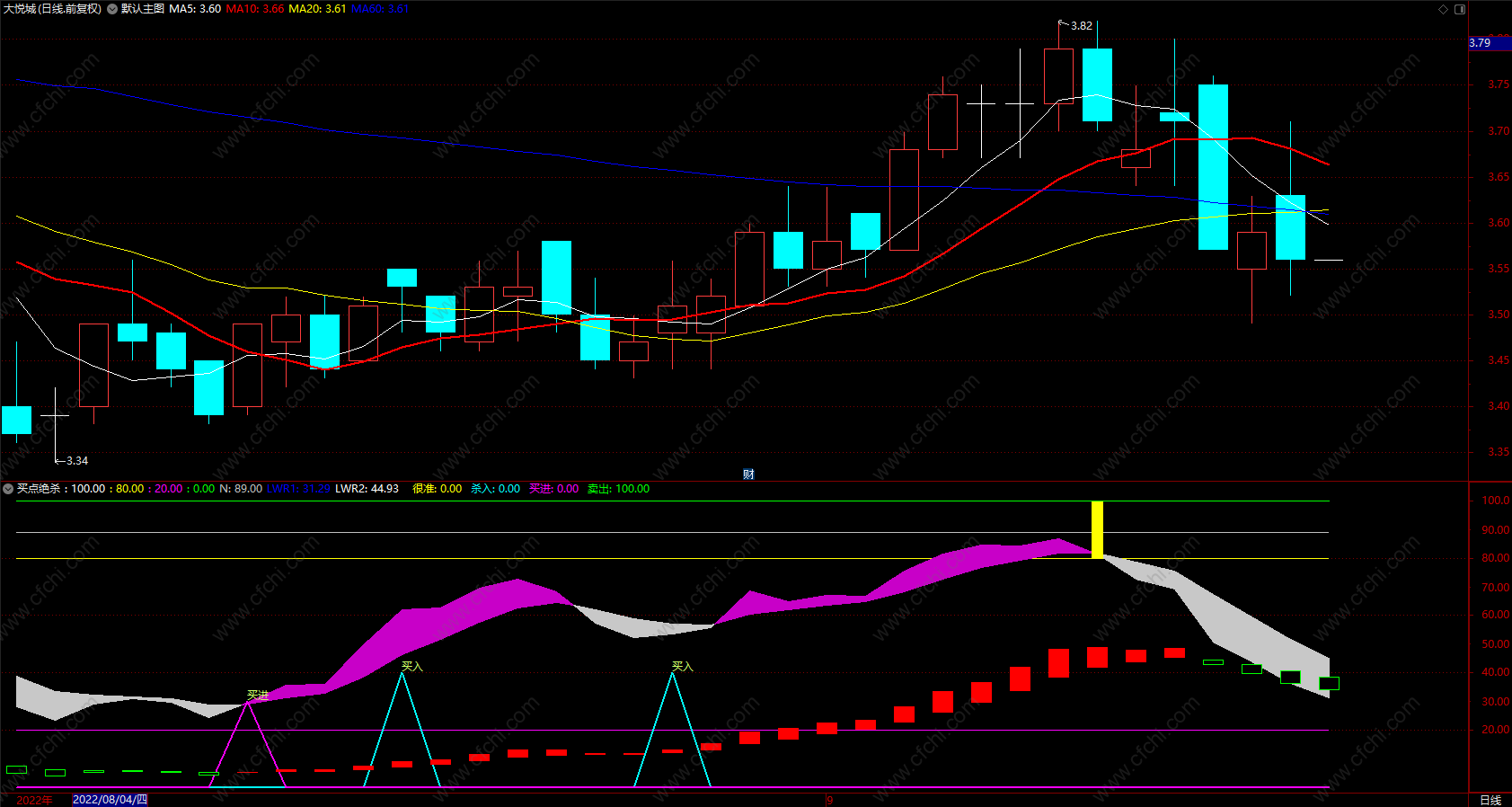Click the diamond icon at top right
Image resolution: width=1512 pixels, height=807 pixels.
[x=1444, y=9]
